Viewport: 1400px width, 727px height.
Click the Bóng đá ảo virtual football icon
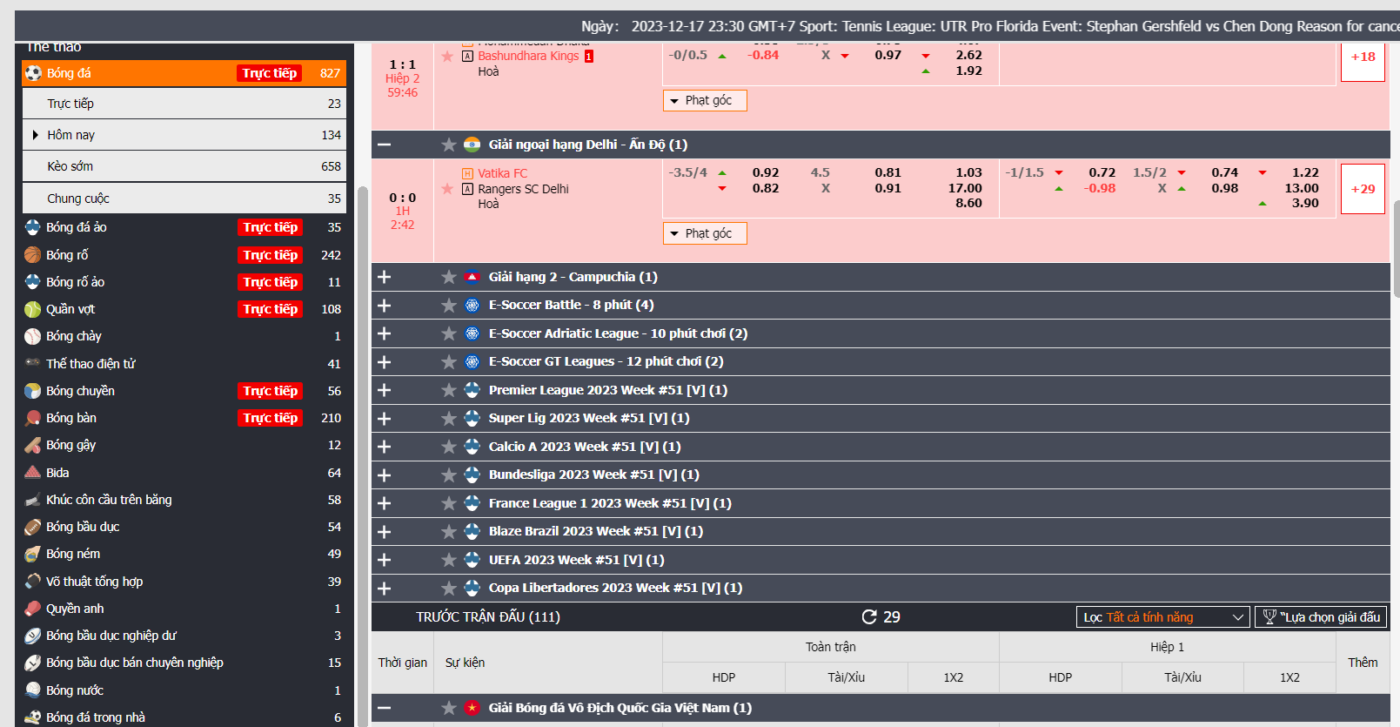[x=33, y=227]
